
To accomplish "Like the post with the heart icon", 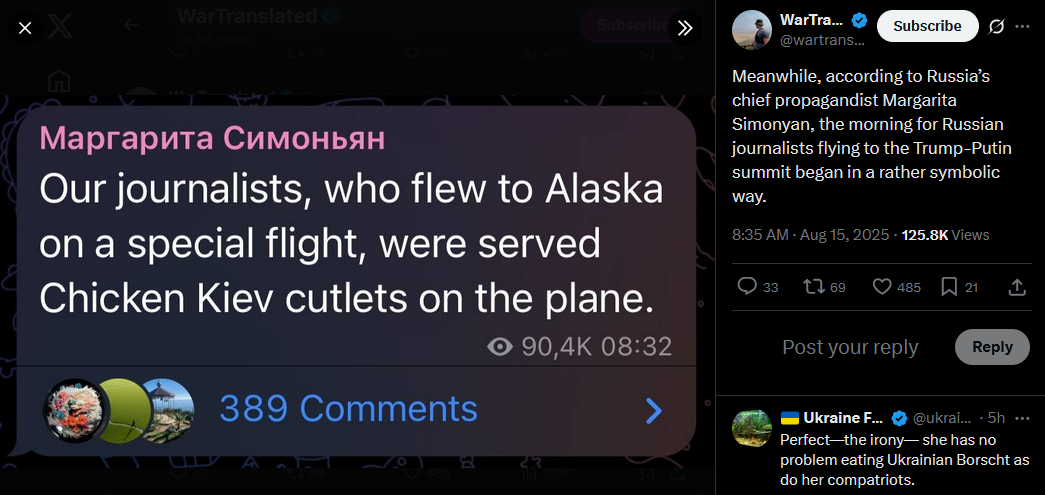I will click(896, 286).
